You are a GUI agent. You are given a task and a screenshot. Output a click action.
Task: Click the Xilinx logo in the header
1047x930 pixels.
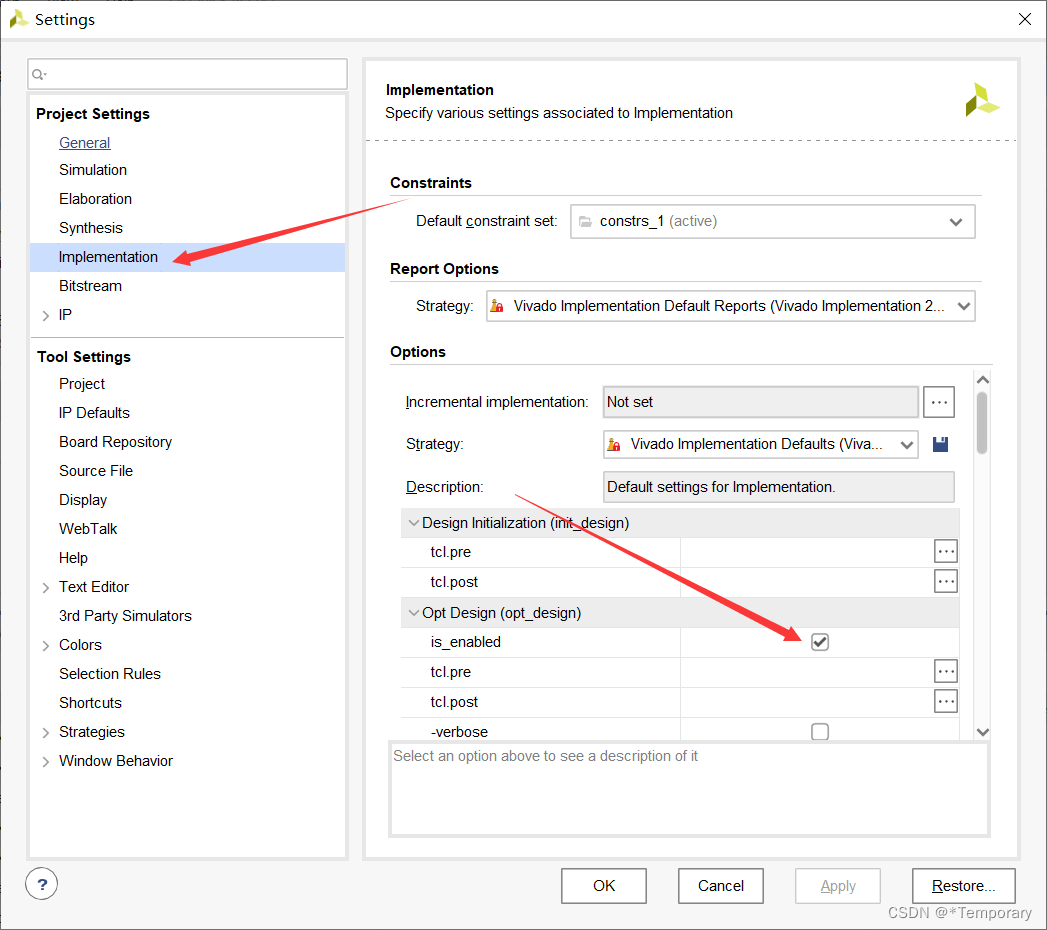(982, 100)
